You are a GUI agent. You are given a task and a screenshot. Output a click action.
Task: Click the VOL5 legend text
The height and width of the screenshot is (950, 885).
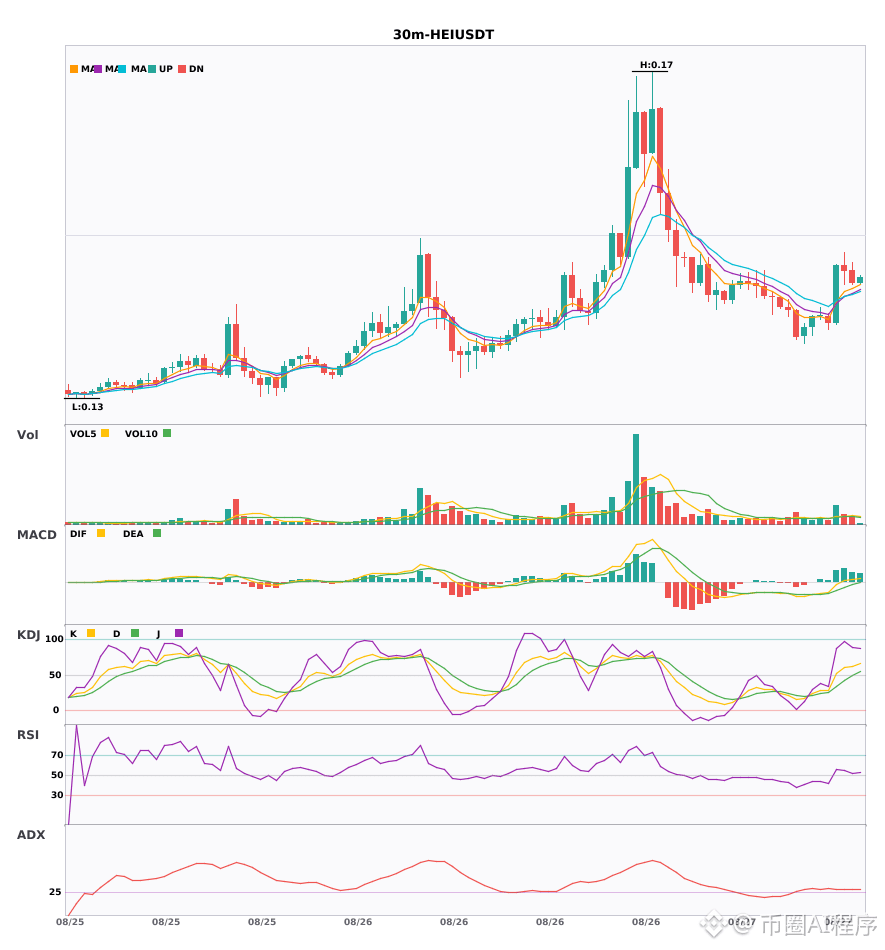pyautogui.click(x=83, y=434)
